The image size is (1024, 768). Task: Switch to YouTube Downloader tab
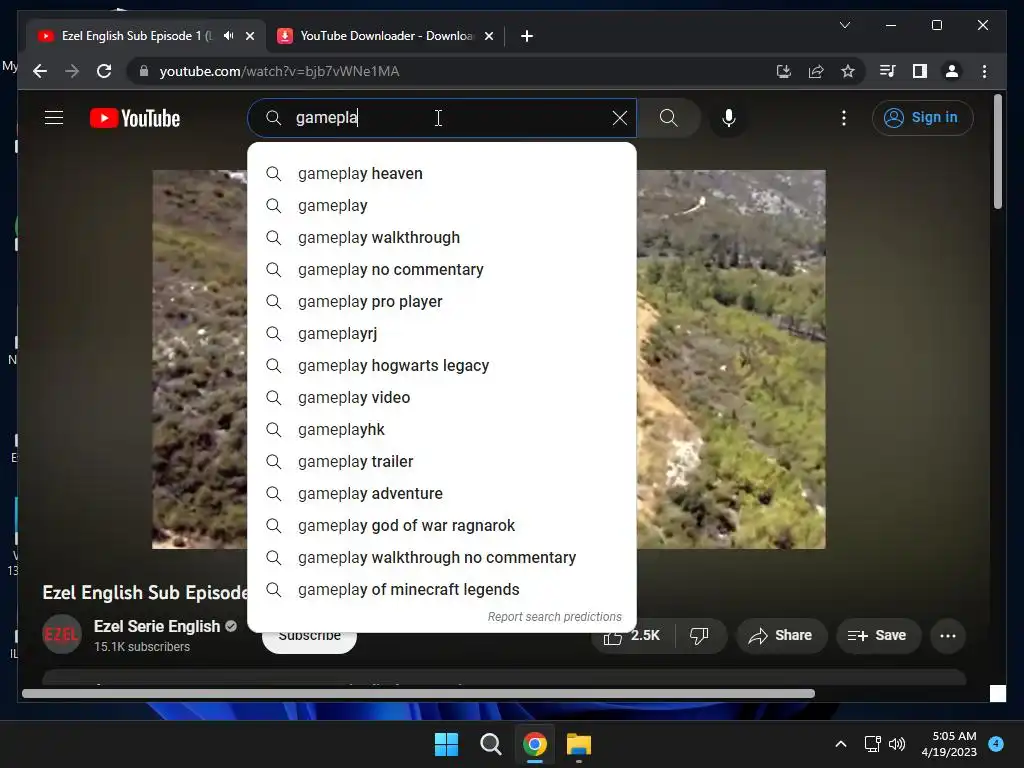coord(385,36)
